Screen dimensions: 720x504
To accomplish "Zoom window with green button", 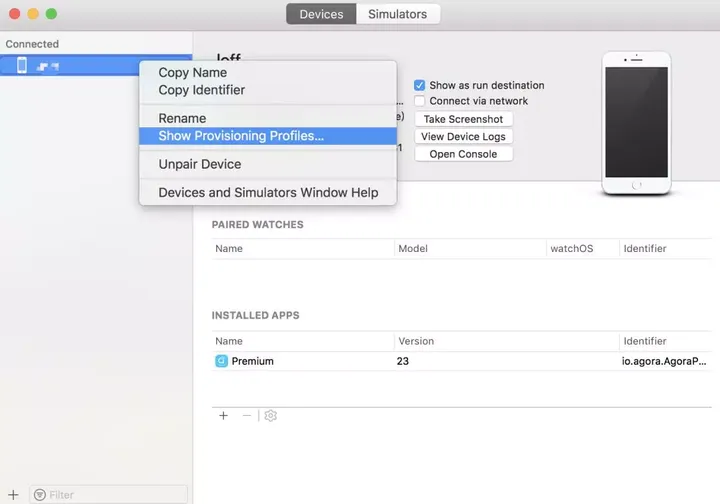I will (x=51, y=14).
